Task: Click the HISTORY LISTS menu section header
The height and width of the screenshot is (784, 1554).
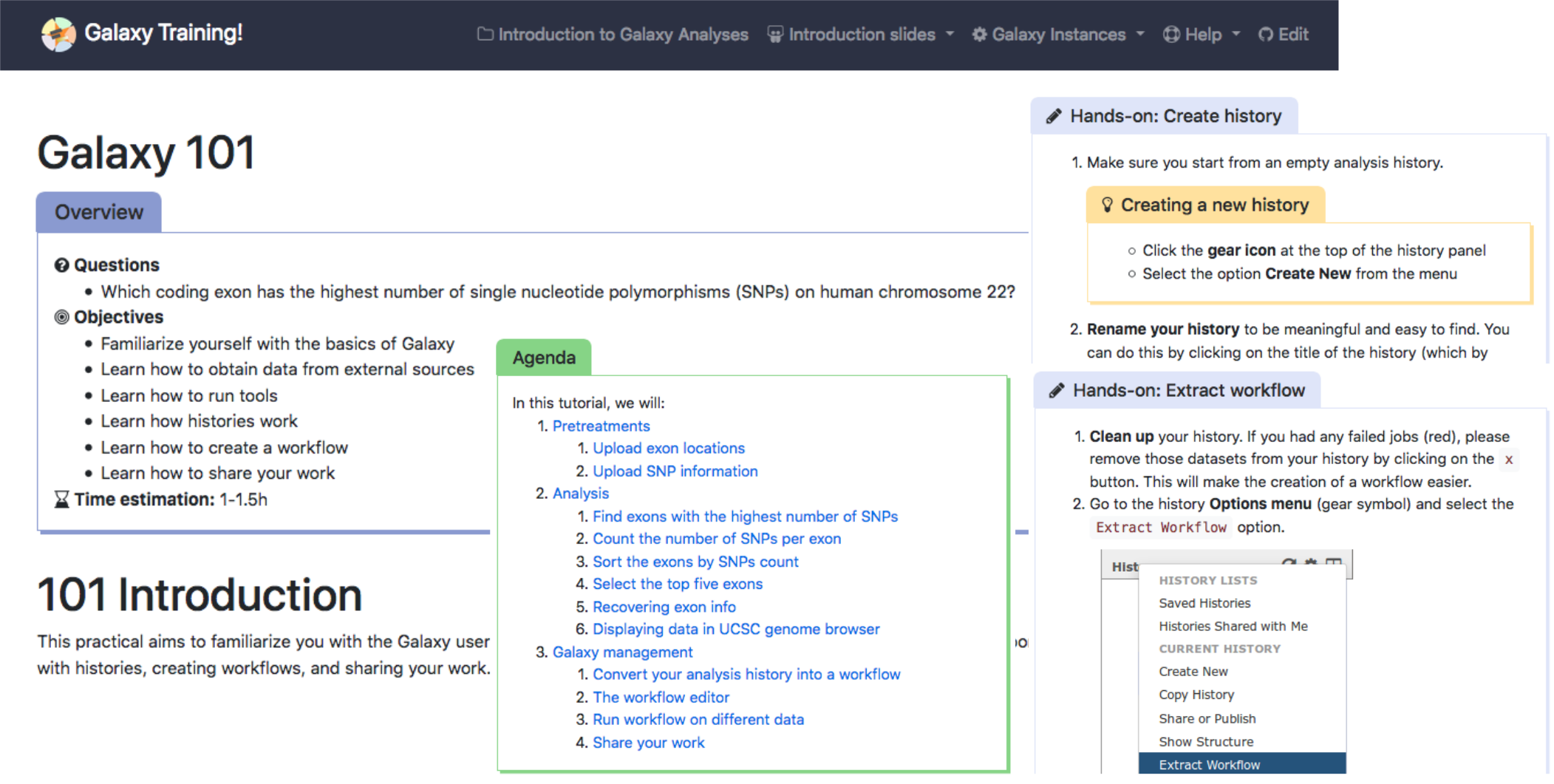Action: 1207,581
